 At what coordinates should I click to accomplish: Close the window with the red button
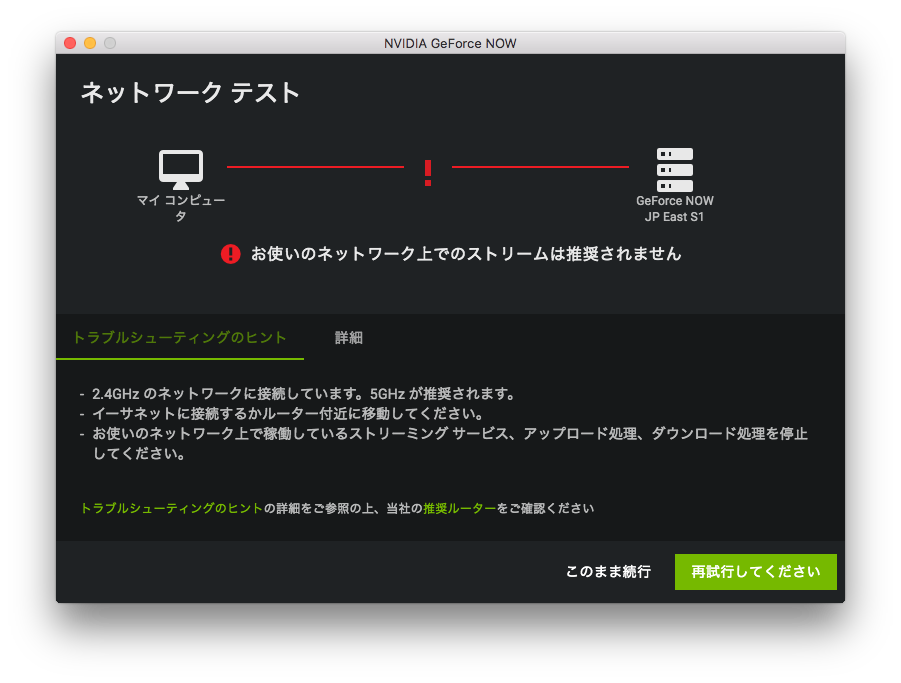tap(70, 43)
